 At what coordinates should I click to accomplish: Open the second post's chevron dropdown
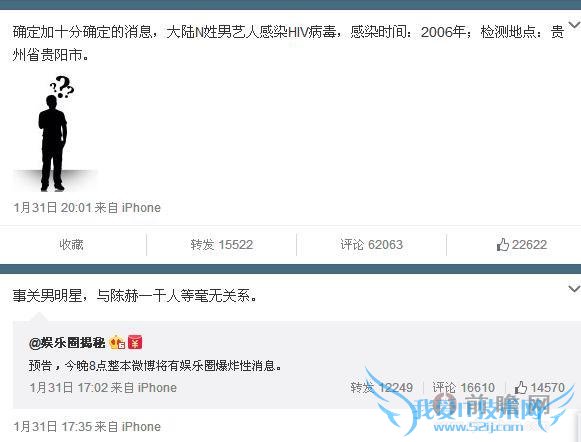(574, 288)
